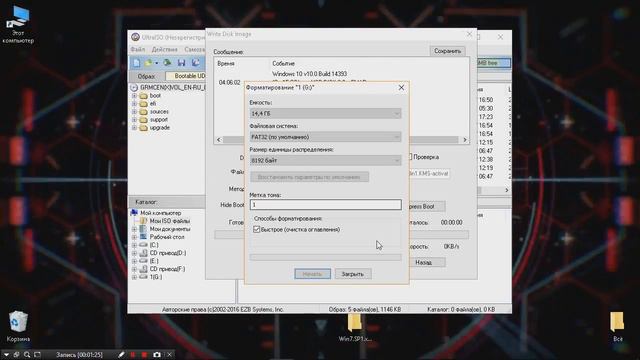Click the Назад button in Write Disk Image
Image resolution: width=640 pixels, height=360 pixels.
tap(423, 262)
